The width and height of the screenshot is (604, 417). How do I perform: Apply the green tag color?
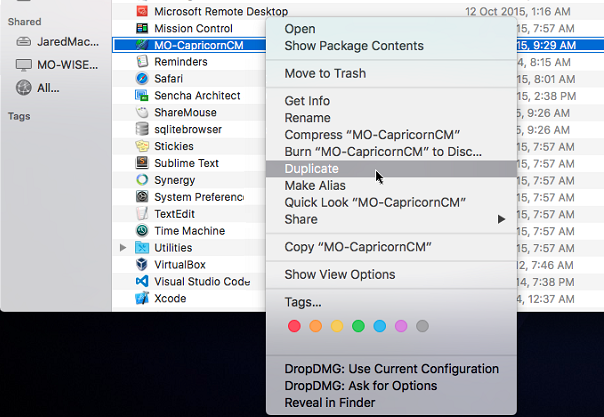(x=358, y=326)
